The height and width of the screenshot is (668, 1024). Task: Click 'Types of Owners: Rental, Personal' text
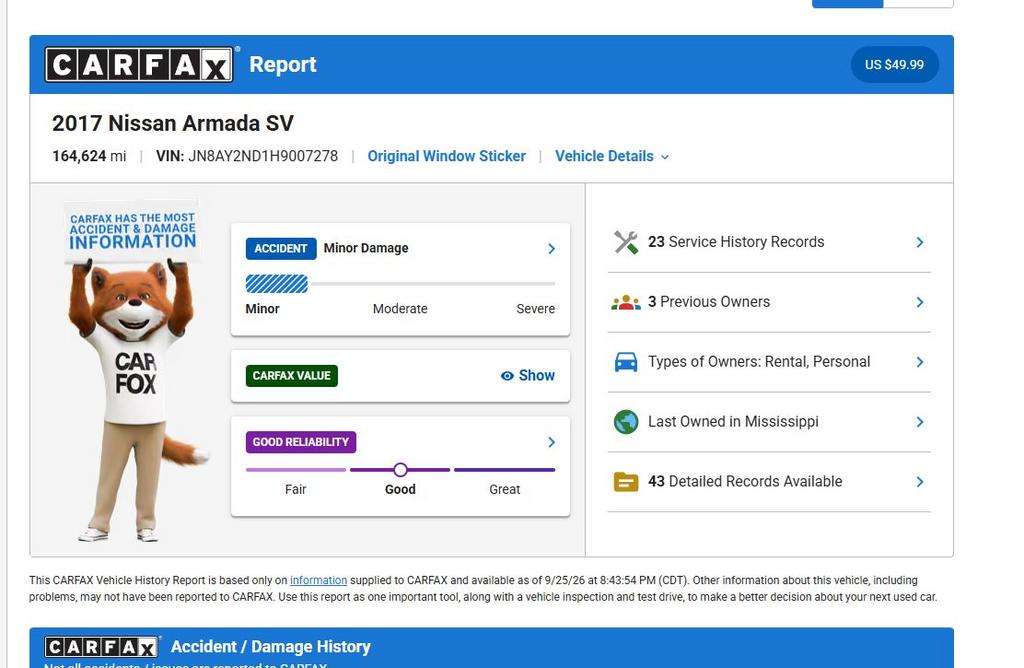tap(759, 362)
